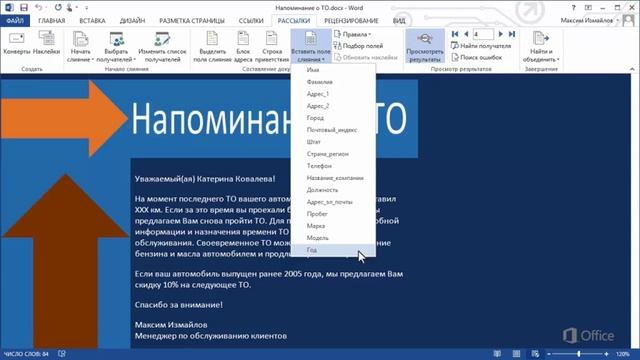Switch to ВСТАВКА tab
Image resolution: width=640 pixels, height=360 pixels.
(93, 20)
